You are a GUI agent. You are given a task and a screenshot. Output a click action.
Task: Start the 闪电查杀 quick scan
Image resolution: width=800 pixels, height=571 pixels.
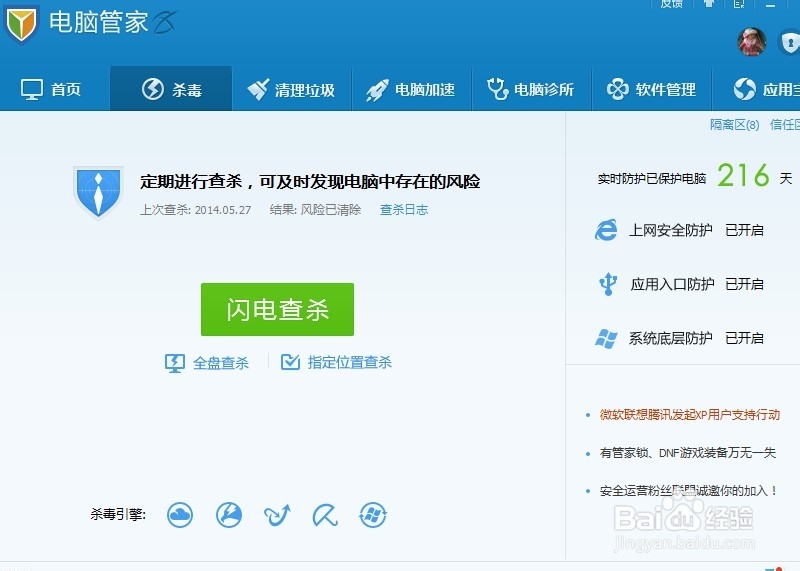click(x=277, y=309)
